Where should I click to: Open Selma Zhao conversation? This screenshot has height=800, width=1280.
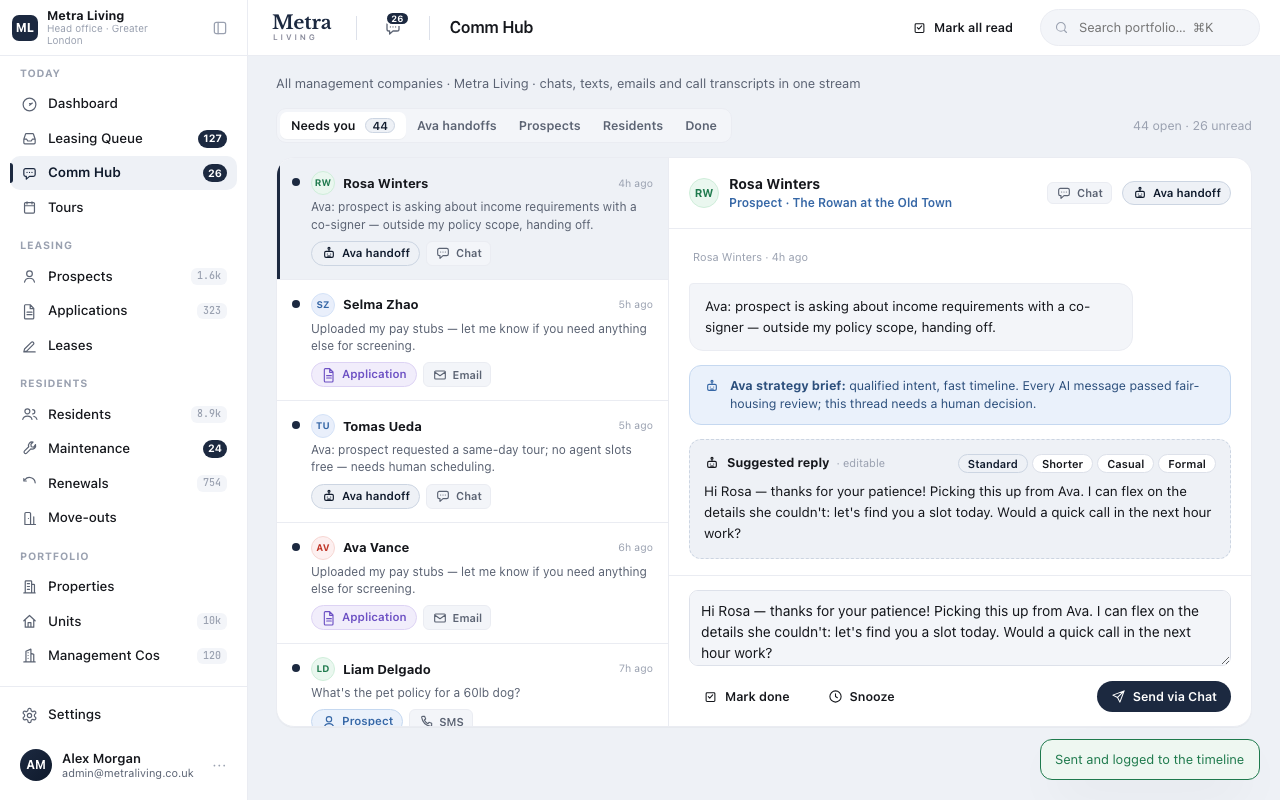tap(473, 340)
